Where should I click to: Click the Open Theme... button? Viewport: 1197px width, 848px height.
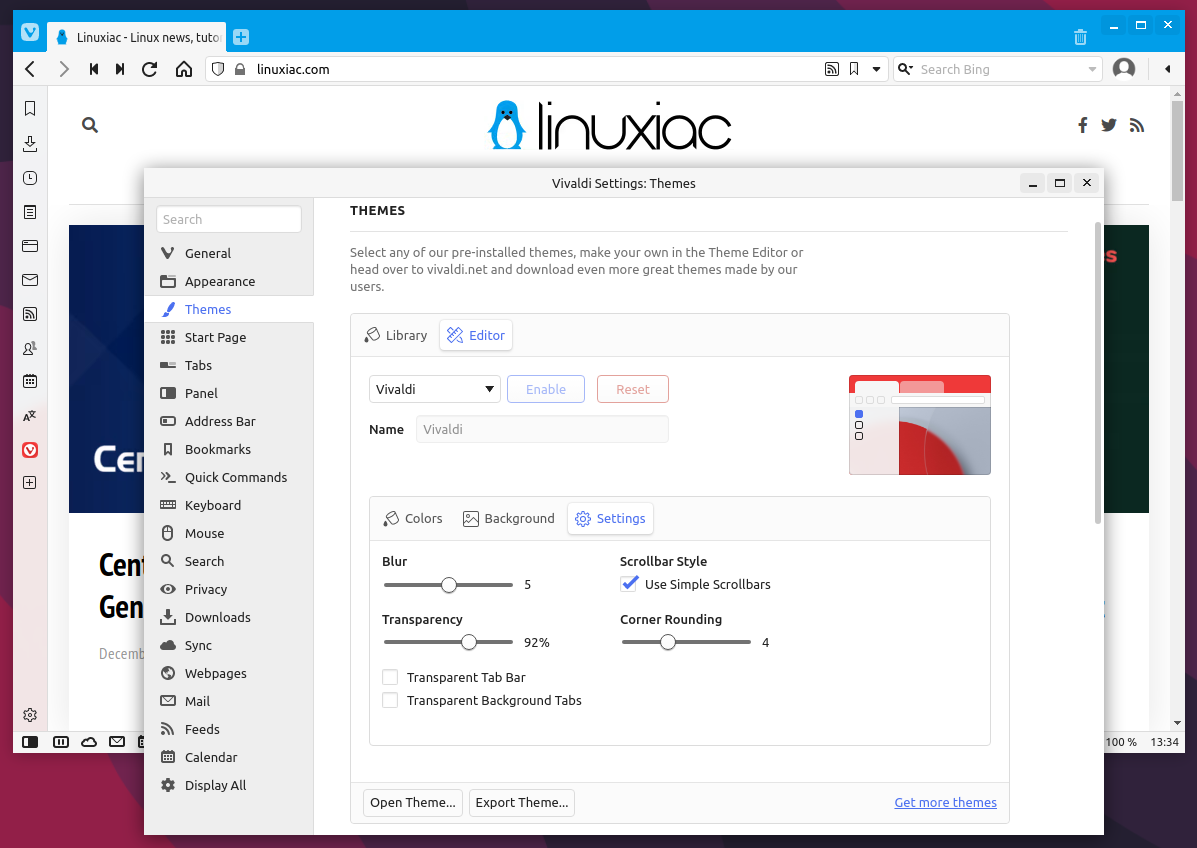(x=413, y=802)
